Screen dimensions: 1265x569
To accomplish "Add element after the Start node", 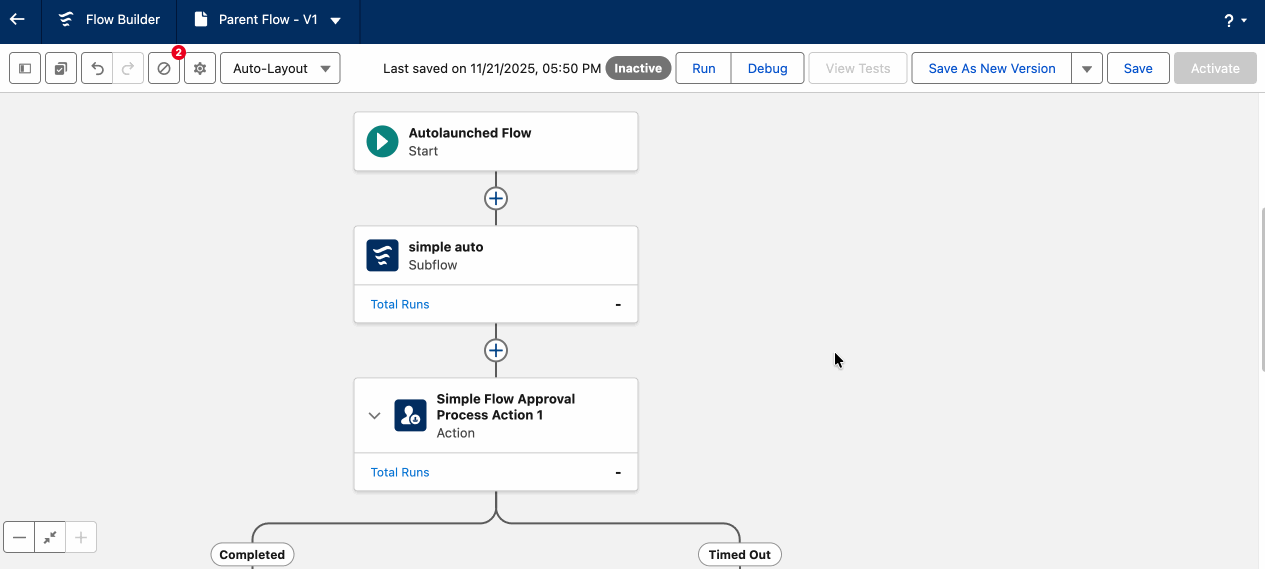I will point(496,198).
